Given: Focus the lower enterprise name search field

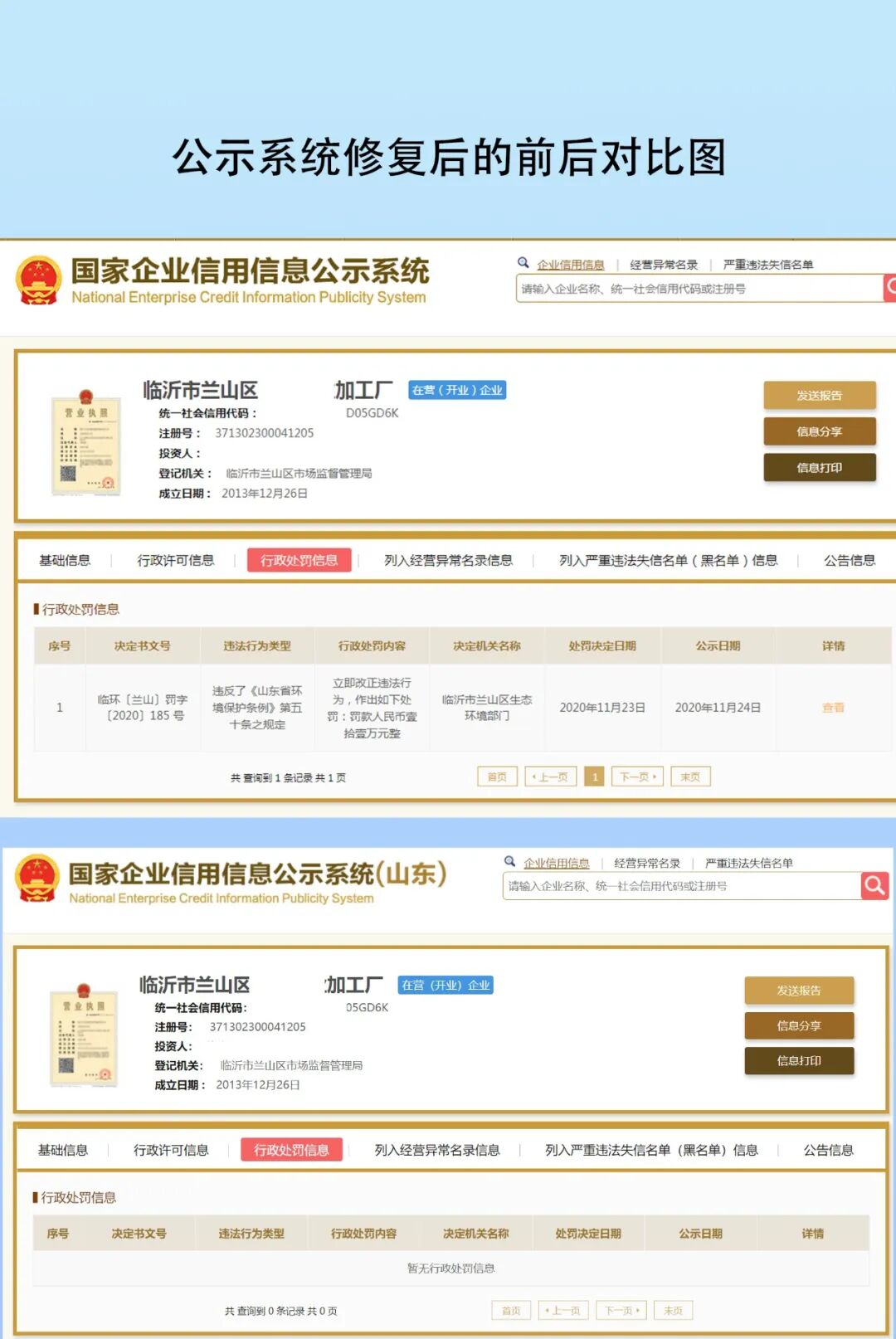Looking at the screenshot, I should (x=682, y=886).
